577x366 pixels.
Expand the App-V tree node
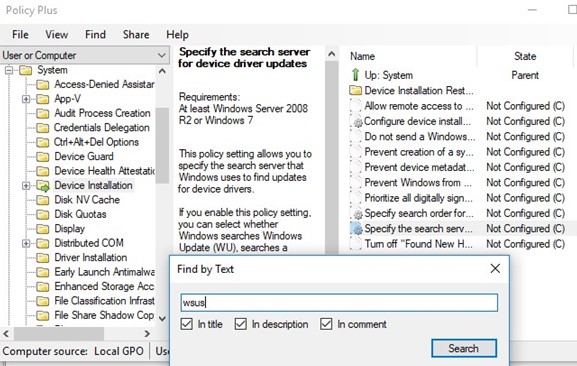tap(26, 99)
